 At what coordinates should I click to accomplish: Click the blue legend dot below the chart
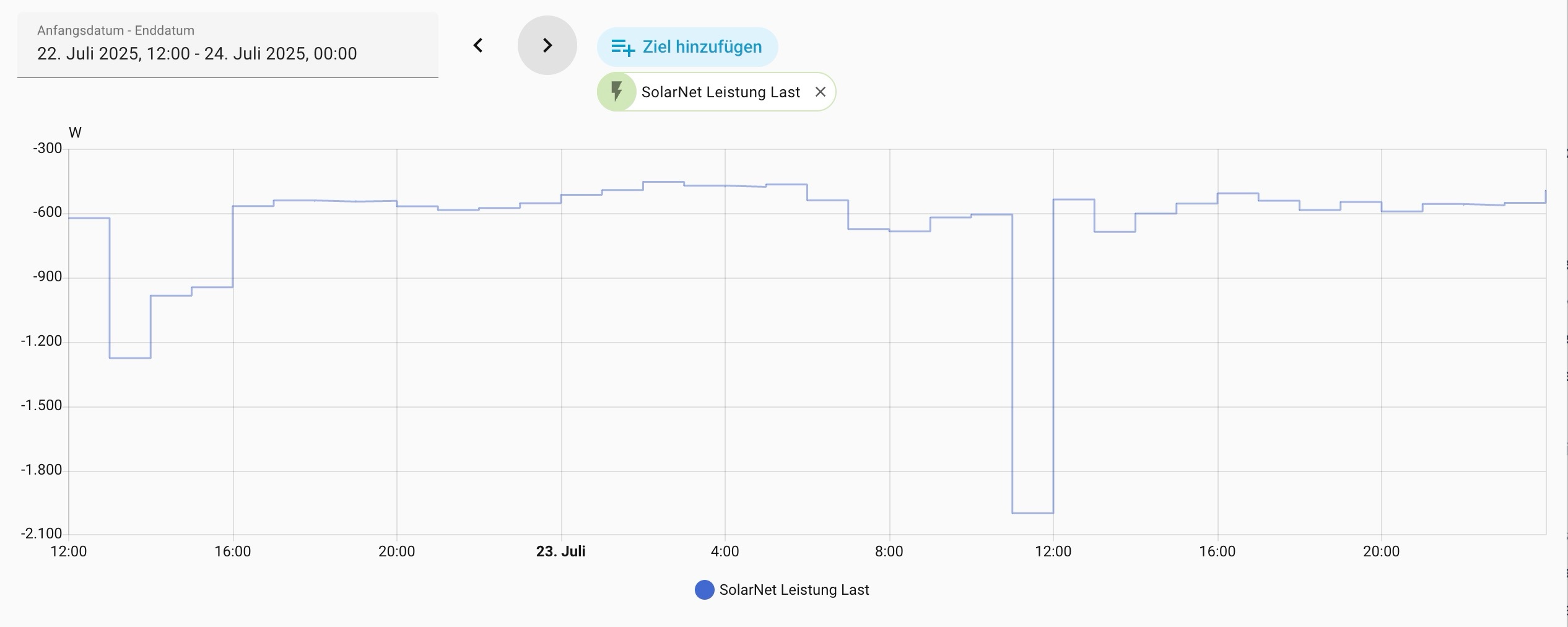704,590
